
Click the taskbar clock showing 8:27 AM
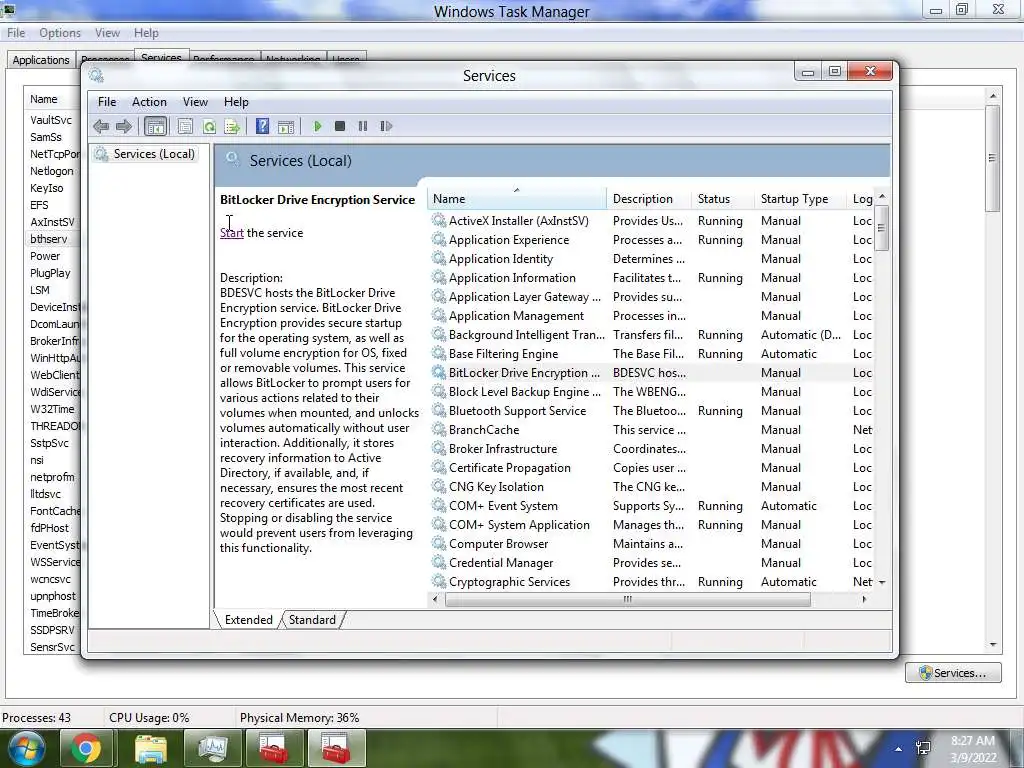click(973, 749)
